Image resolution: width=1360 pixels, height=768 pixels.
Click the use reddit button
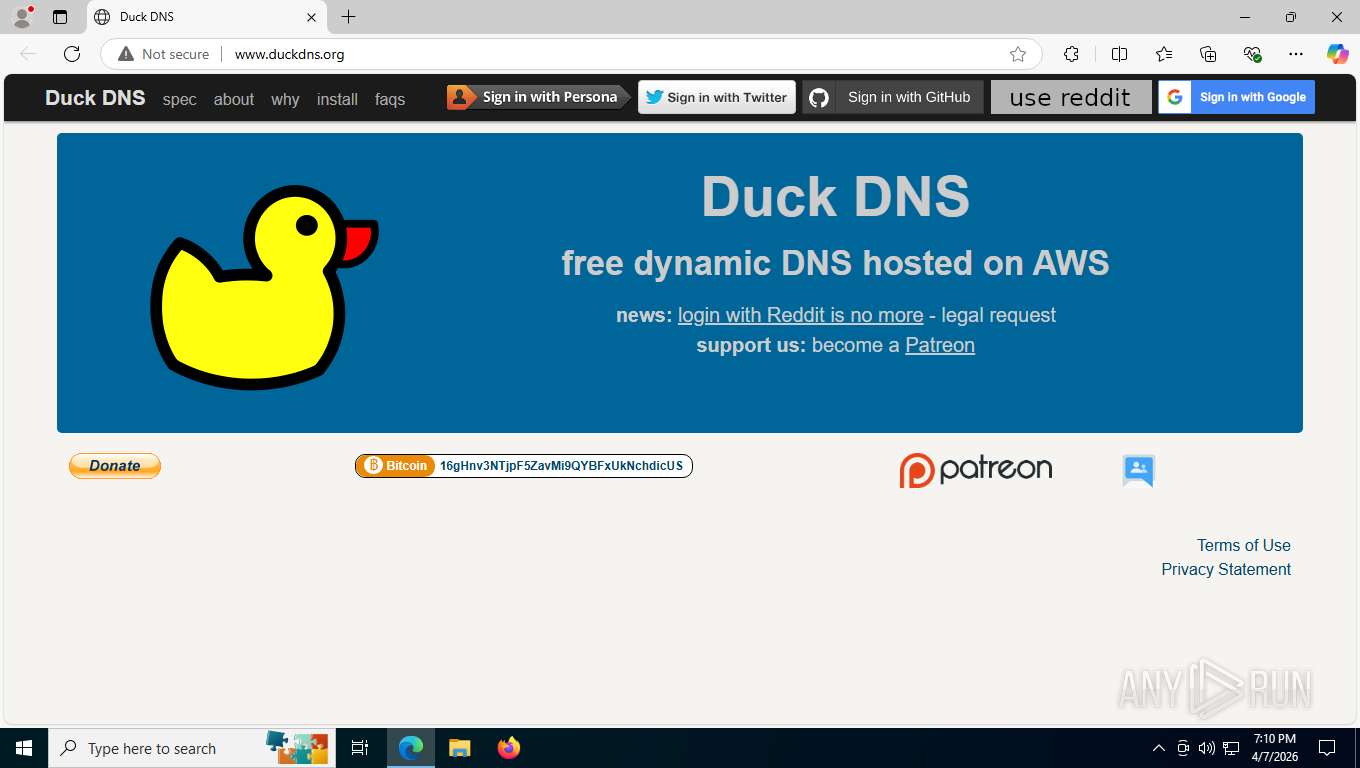[x=1071, y=97]
